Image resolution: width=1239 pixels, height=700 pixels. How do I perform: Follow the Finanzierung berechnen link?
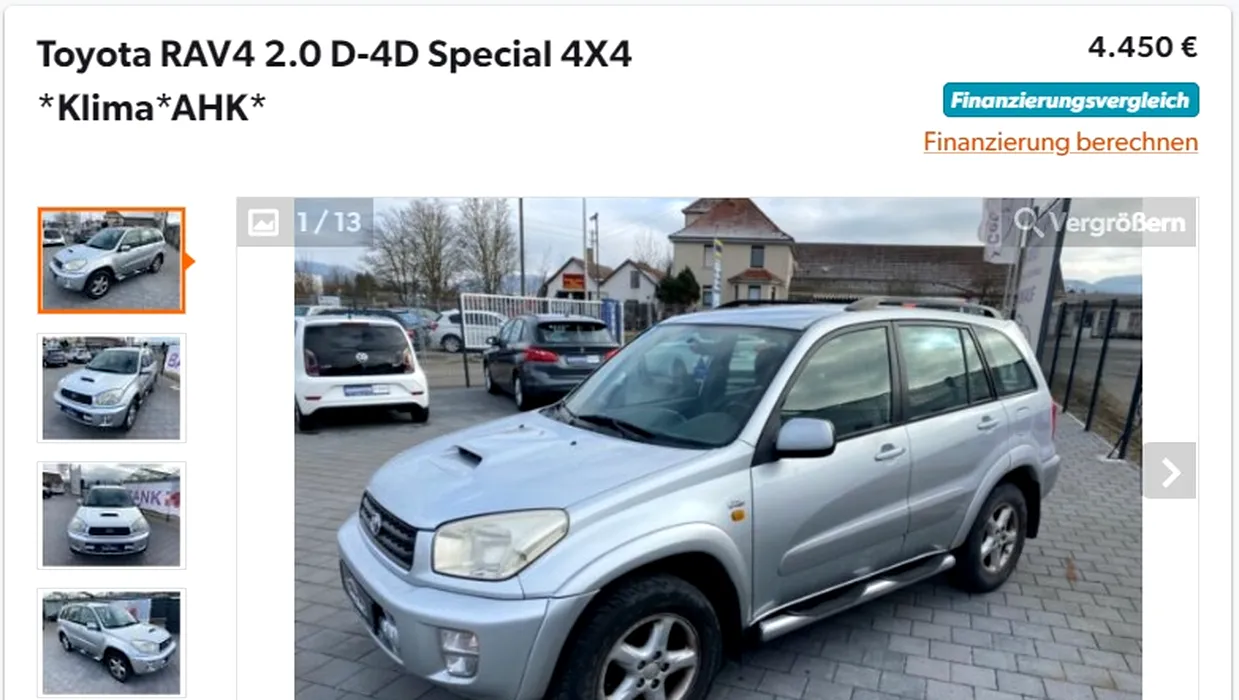pos(1060,142)
